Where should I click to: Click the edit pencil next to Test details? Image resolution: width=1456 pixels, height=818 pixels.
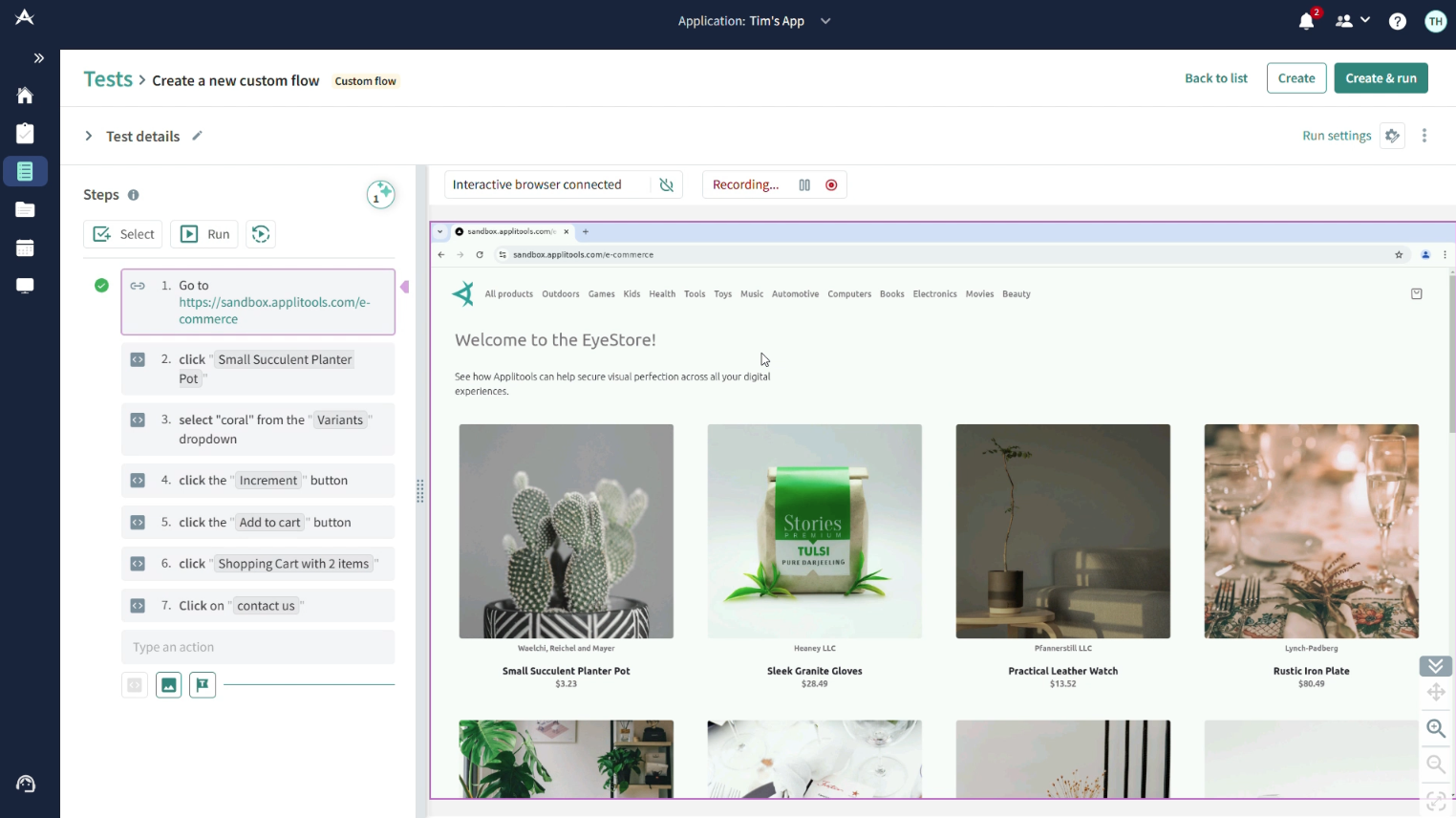(x=197, y=136)
